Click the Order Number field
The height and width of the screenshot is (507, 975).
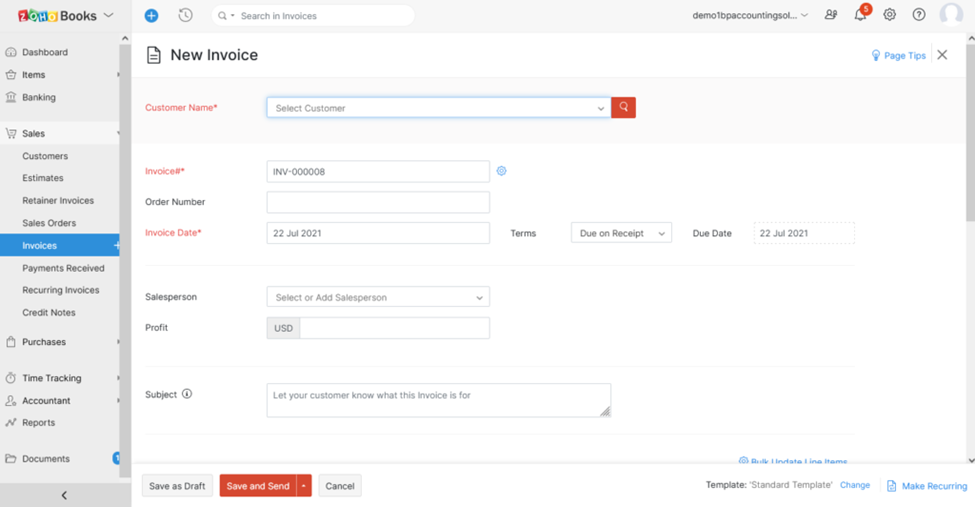pyautogui.click(x=378, y=202)
